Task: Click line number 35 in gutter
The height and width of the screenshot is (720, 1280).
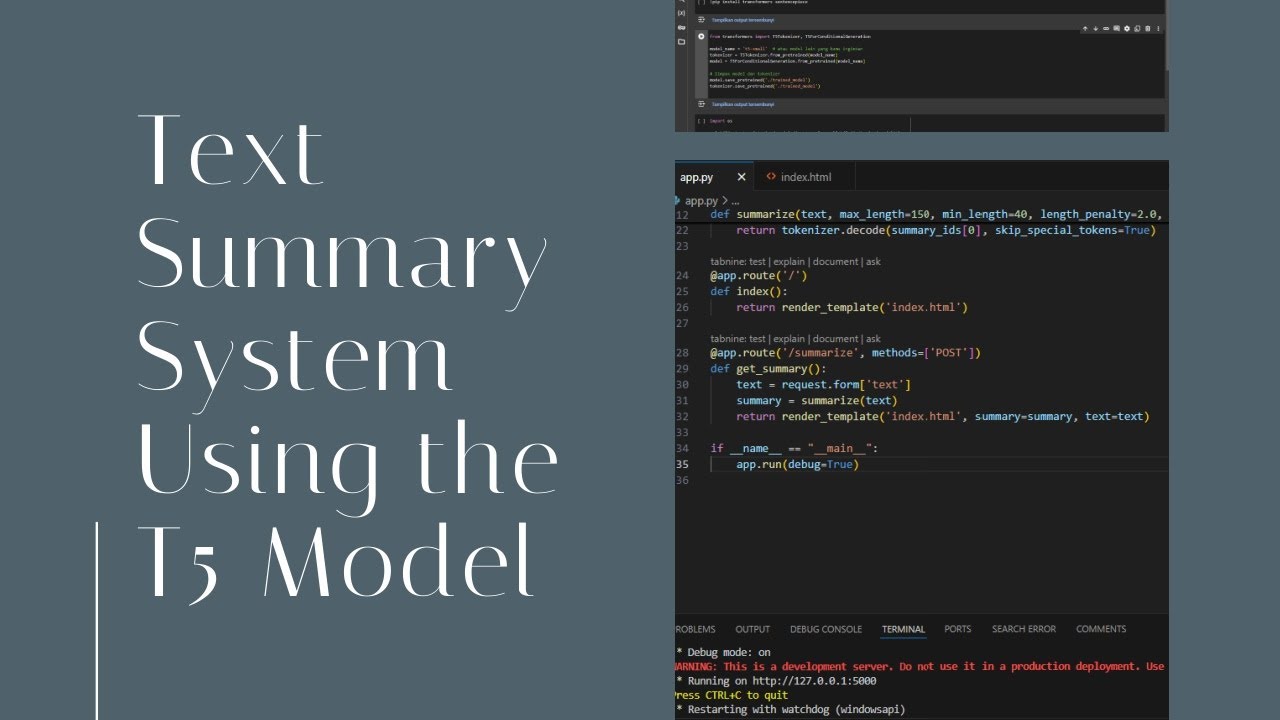Action: coord(683,464)
